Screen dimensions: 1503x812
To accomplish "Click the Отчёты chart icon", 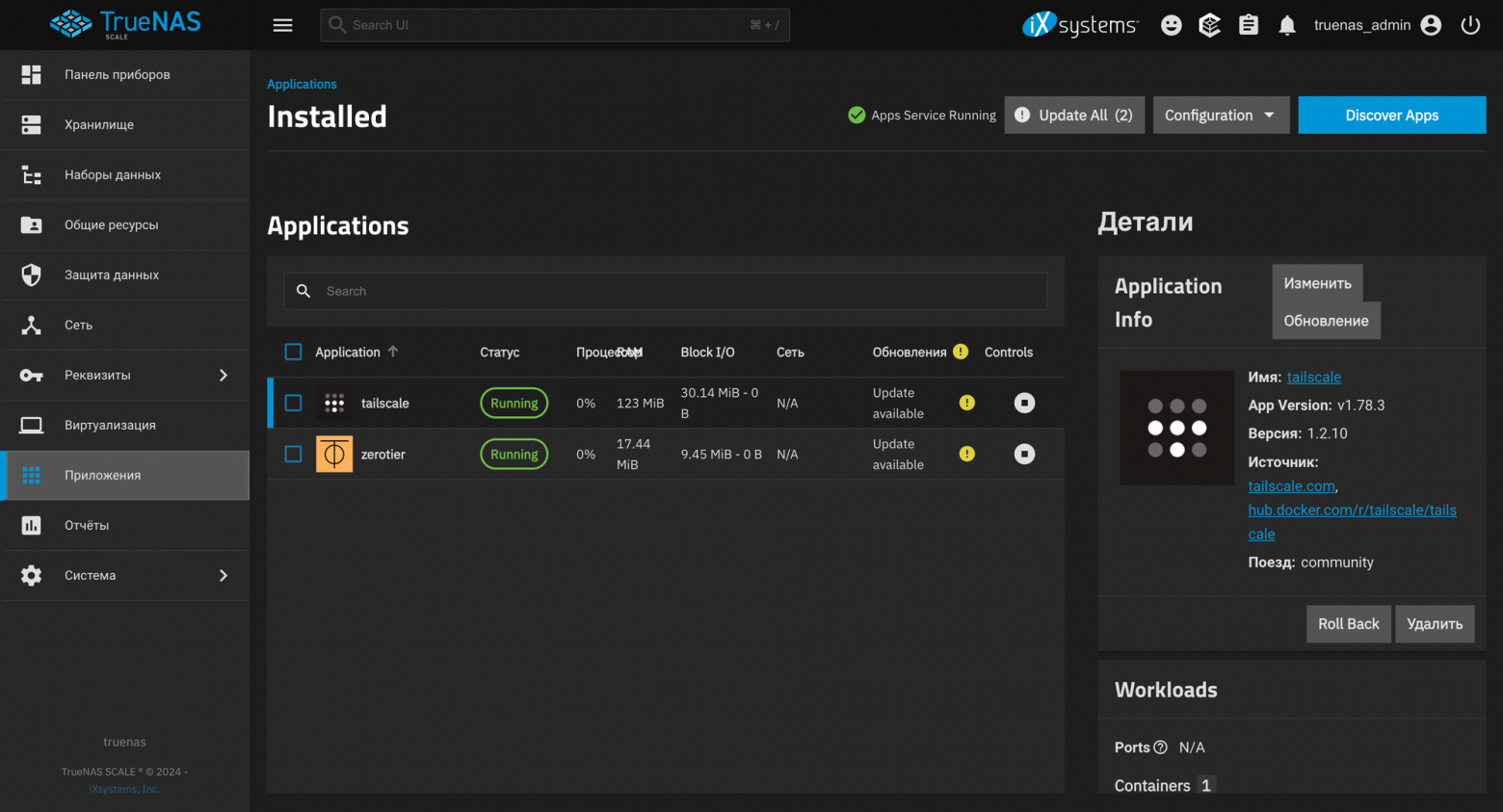I will [x=31, y=525].
